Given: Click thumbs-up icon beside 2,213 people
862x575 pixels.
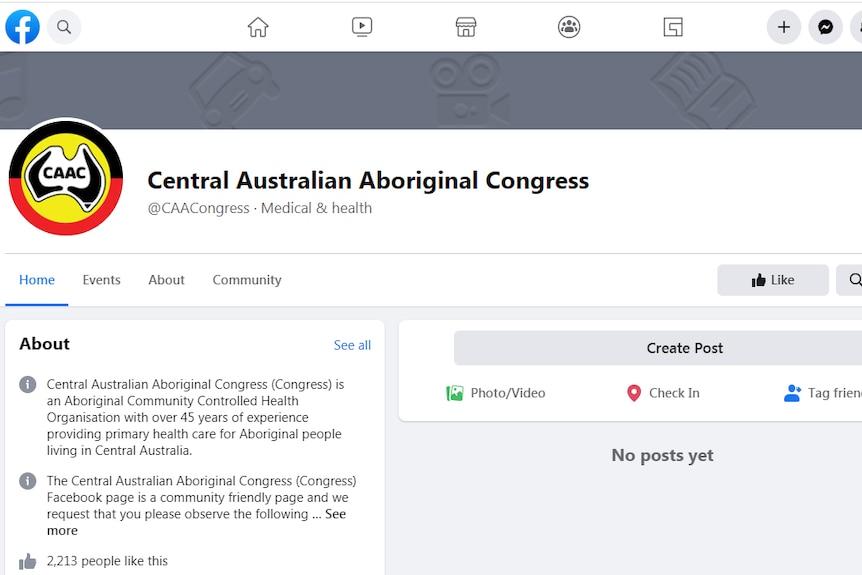Looking at the screenshot, I should tap(27, 561).
